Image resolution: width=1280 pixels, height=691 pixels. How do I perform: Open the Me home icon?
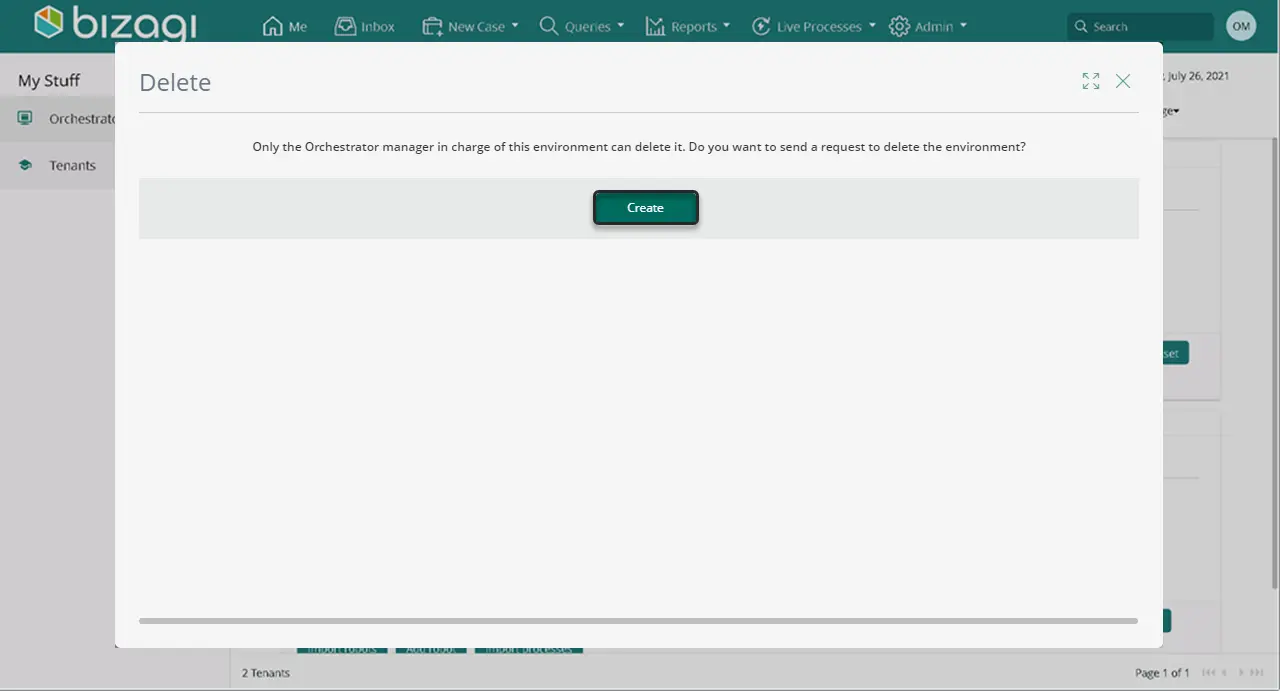[272, 26]
